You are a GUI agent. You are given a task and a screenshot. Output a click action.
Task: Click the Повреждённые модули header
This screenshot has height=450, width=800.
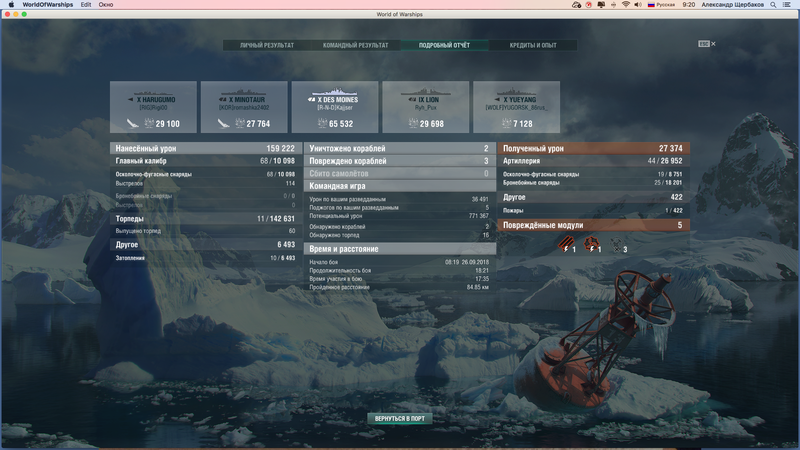click(593, 225)
